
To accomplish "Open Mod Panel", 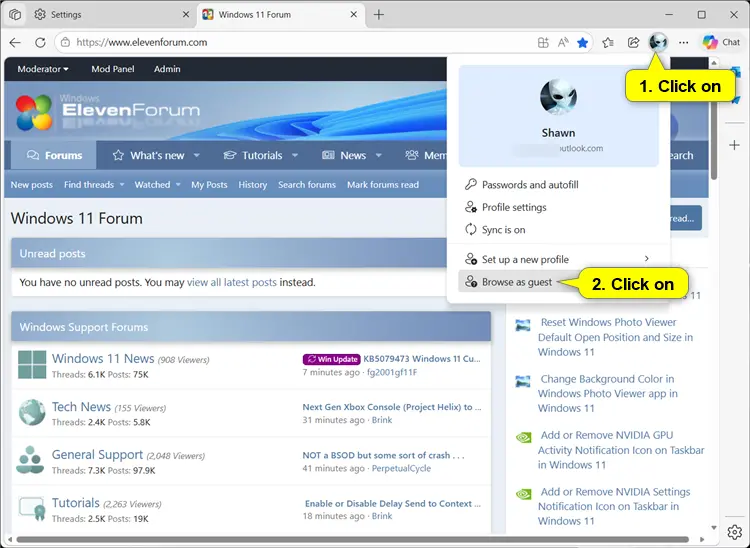I will (x=113, y=69).
